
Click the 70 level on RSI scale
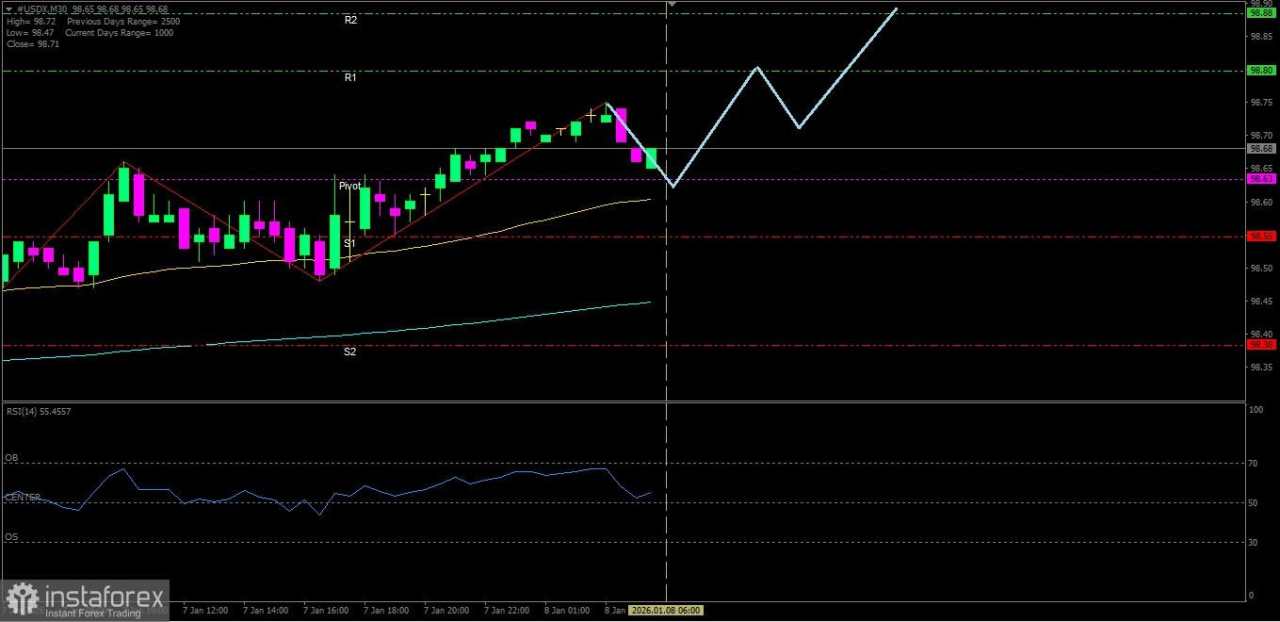point(1254,463)
